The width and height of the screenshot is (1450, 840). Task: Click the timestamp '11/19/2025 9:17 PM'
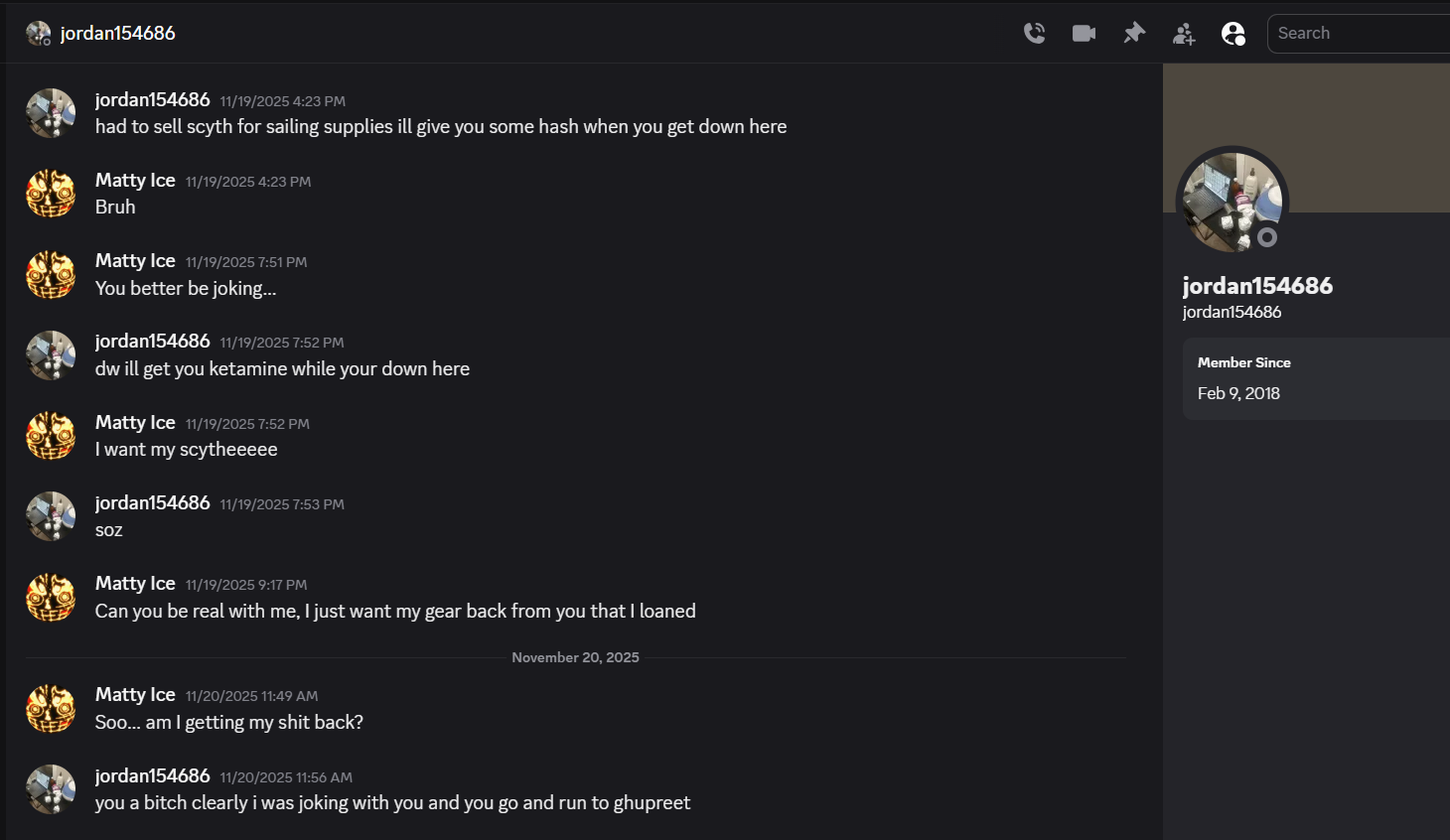[x=246, y=584]
